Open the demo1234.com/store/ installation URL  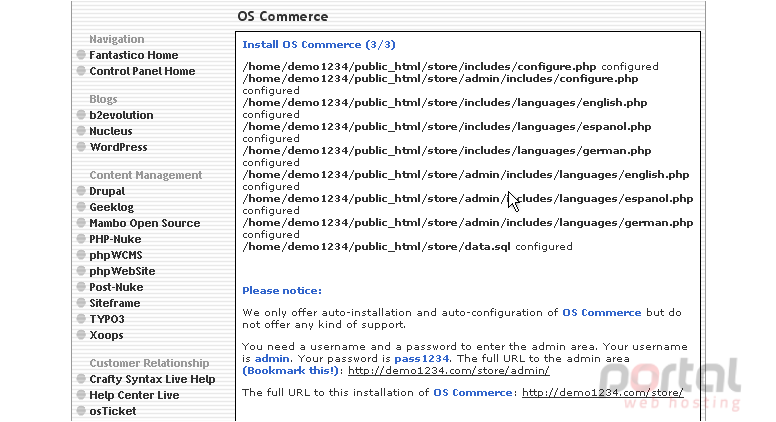pos(602,392)
